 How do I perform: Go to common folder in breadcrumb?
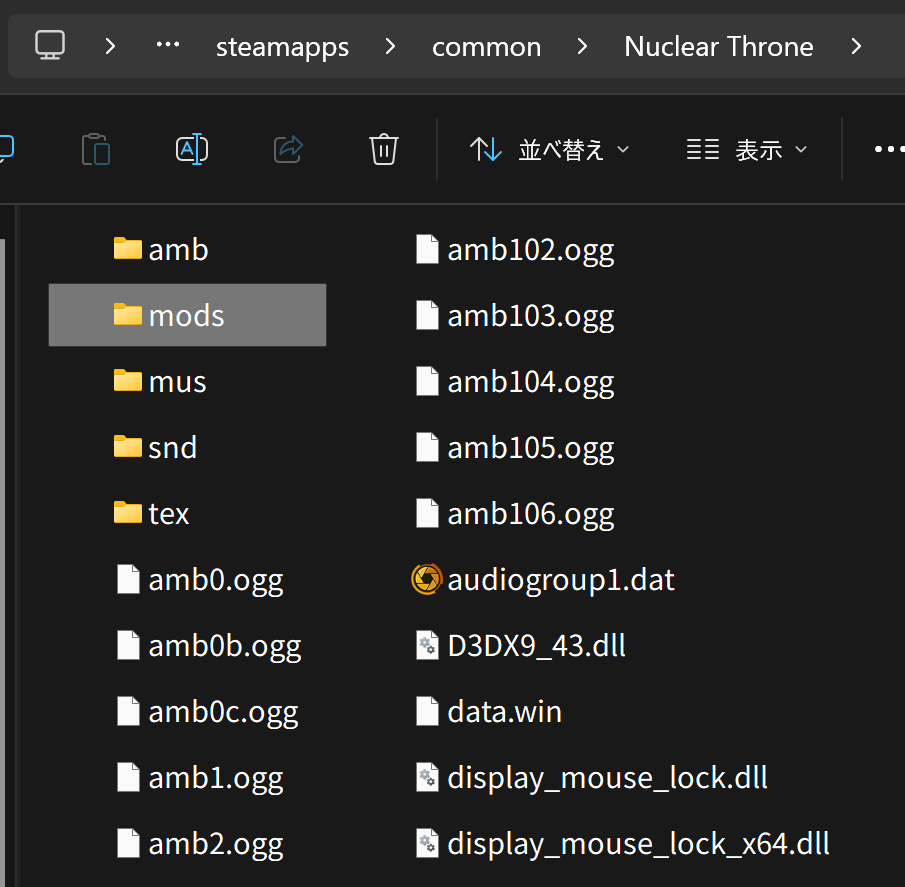coord(486,47)
